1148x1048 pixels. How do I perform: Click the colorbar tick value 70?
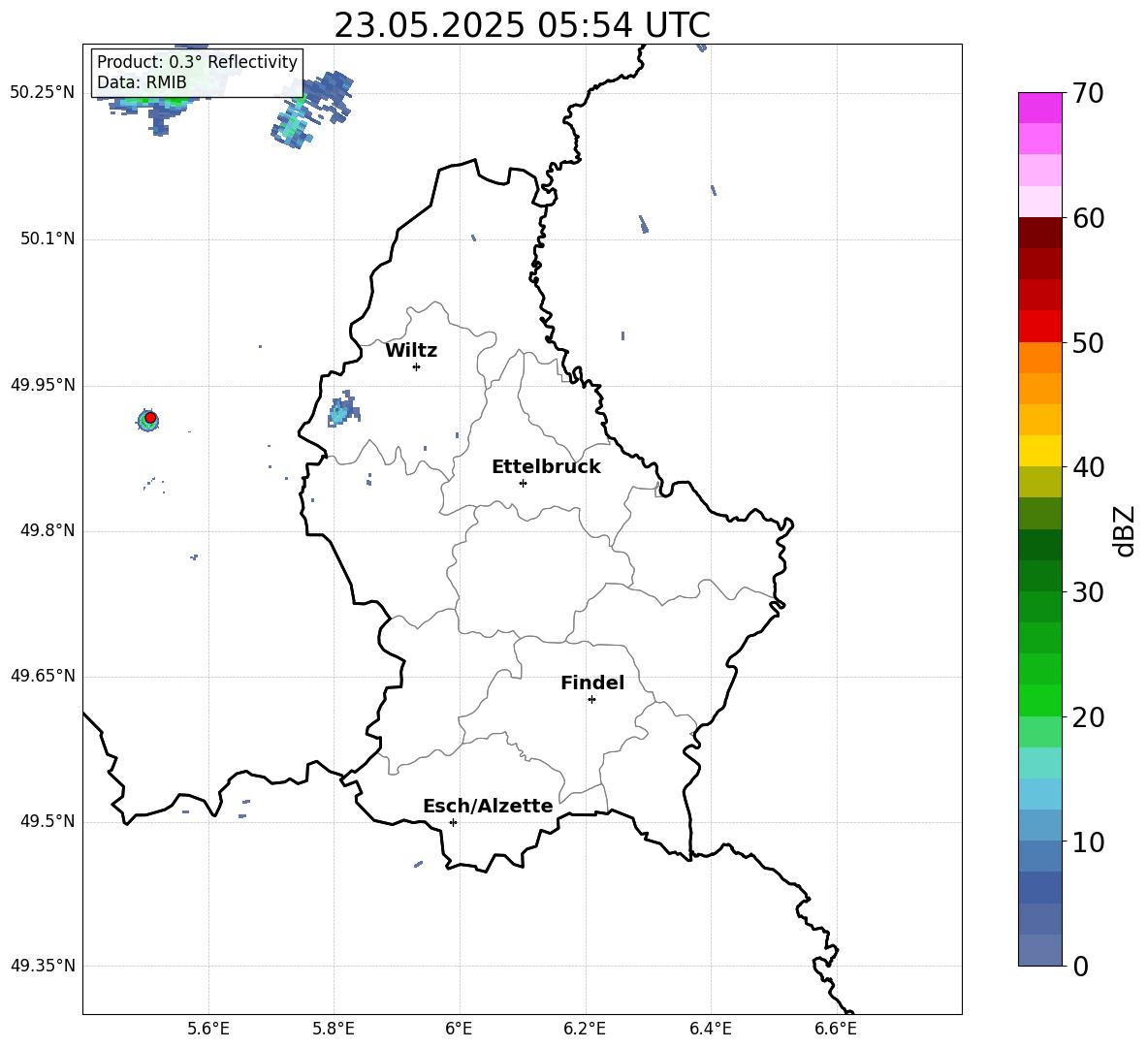pos(1088,94)
